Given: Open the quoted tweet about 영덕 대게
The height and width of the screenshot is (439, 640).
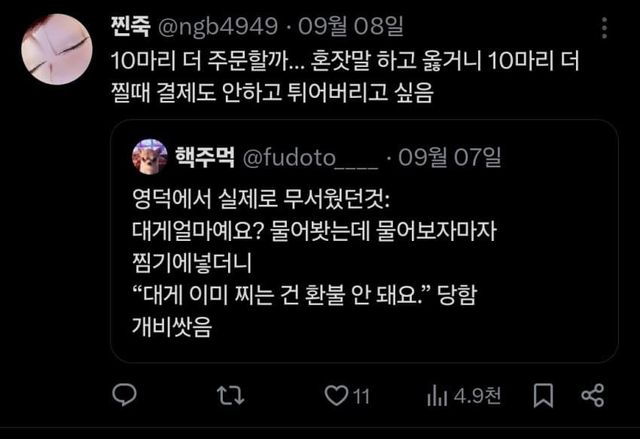Looking at the screenshot, I should [x=364, y=241].
